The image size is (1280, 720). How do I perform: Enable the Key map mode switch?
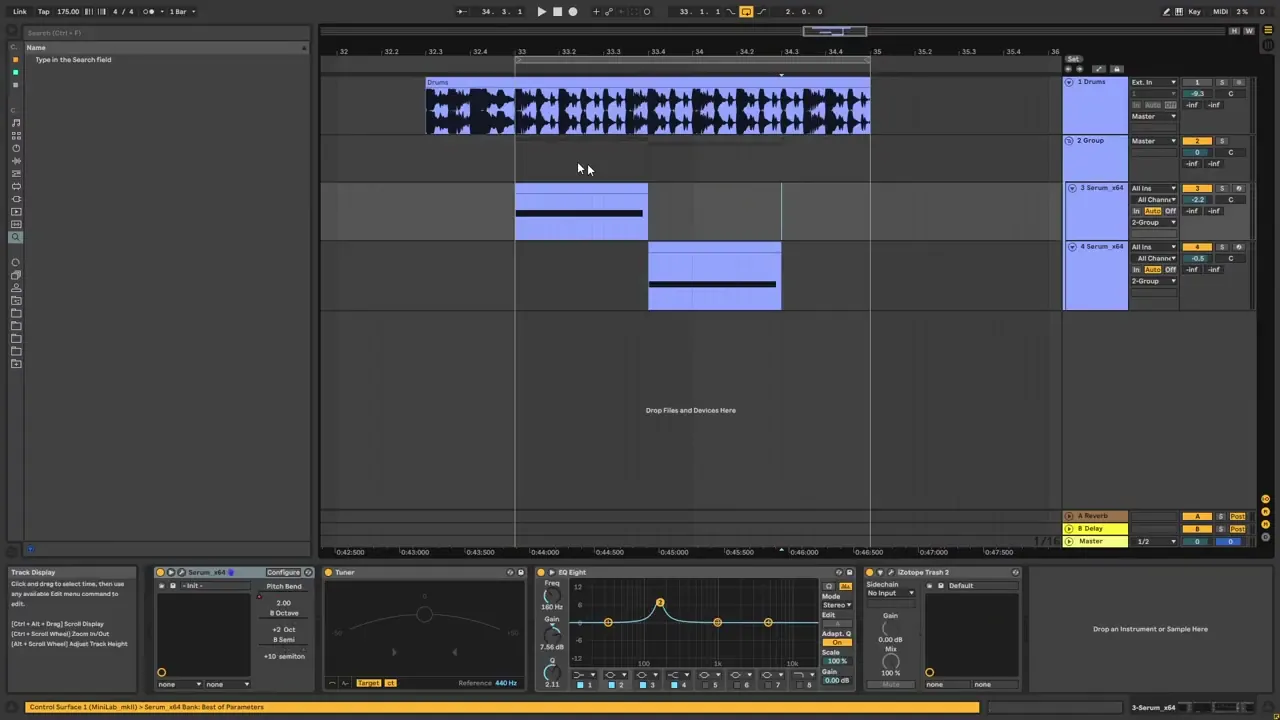[x=1195, y=12]
